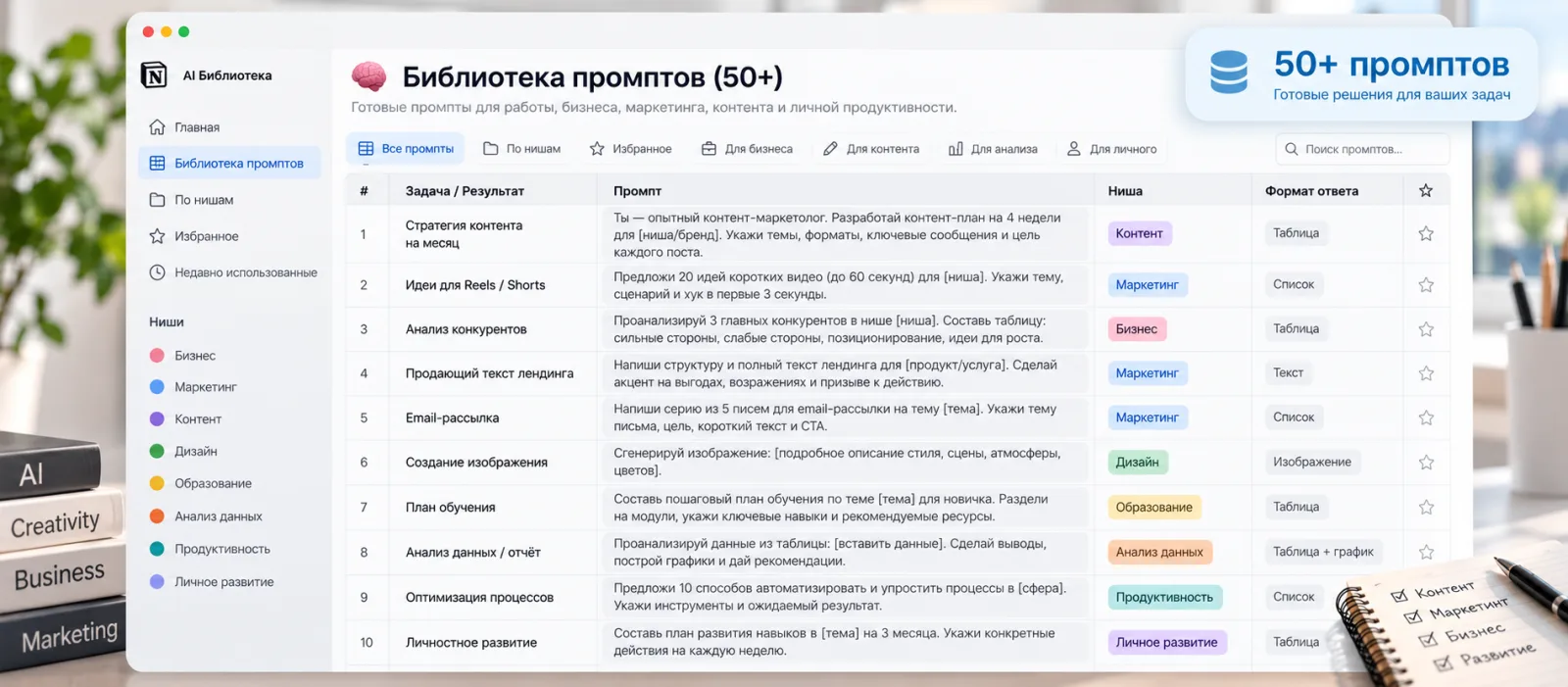Open the По нишам view tab

tap(522, 149)
